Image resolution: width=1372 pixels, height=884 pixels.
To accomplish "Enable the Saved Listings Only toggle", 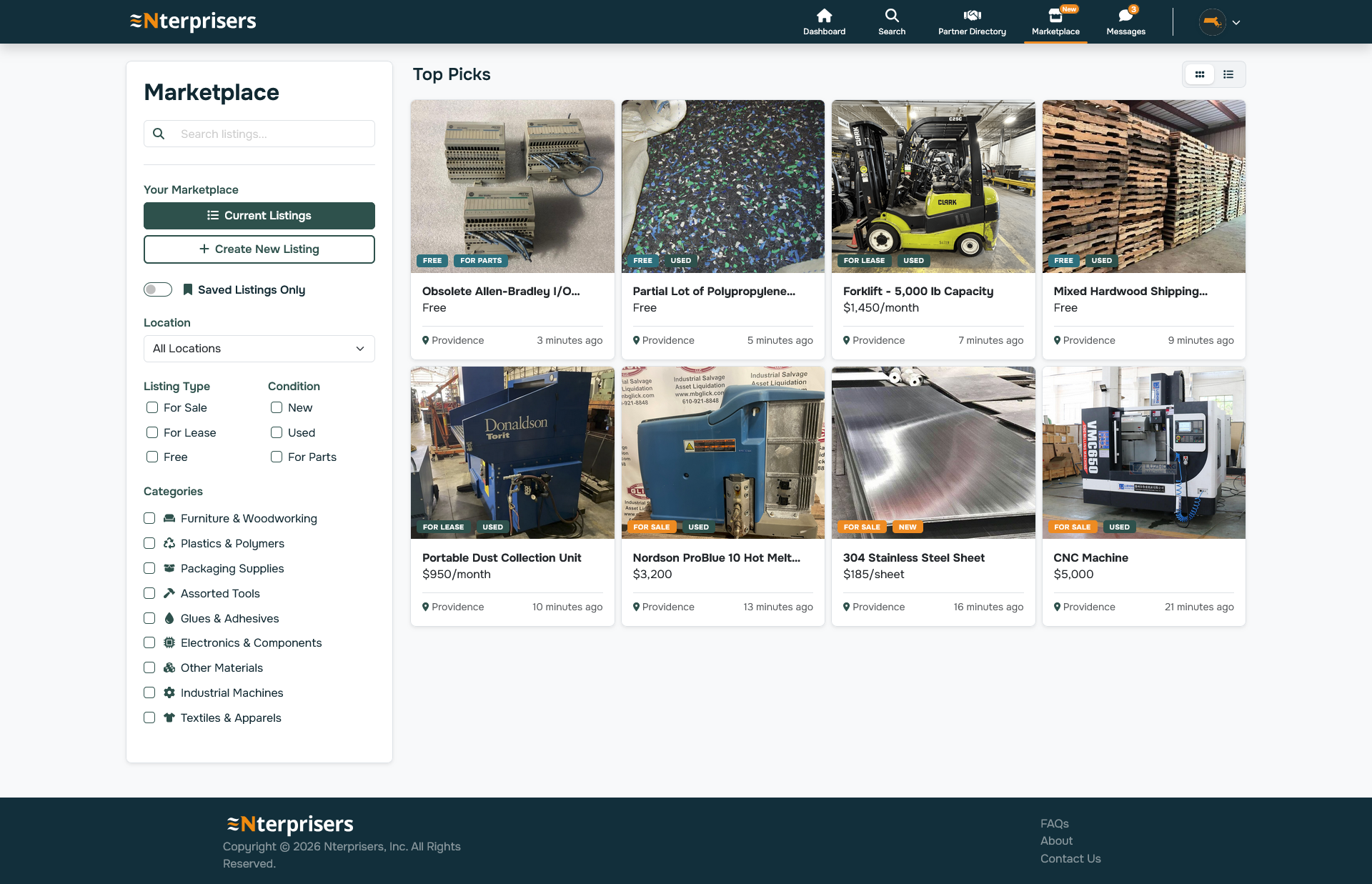I will [x=157, y=289].
